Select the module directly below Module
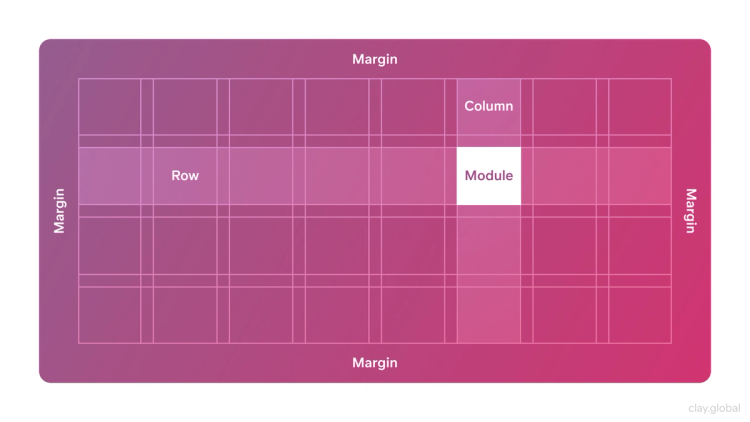The image size is (750, 422). pyautogui.click(x=488, y=245)
